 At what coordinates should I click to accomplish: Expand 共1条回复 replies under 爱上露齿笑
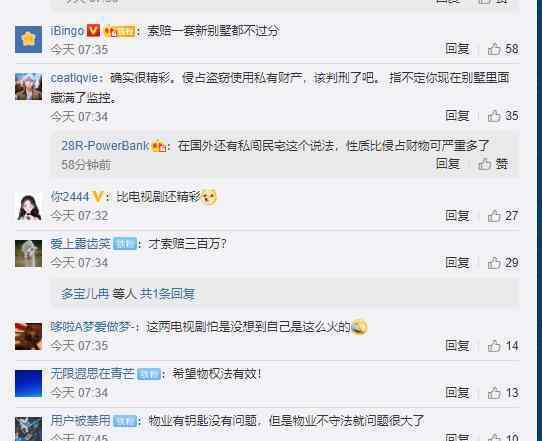(168, 294)
